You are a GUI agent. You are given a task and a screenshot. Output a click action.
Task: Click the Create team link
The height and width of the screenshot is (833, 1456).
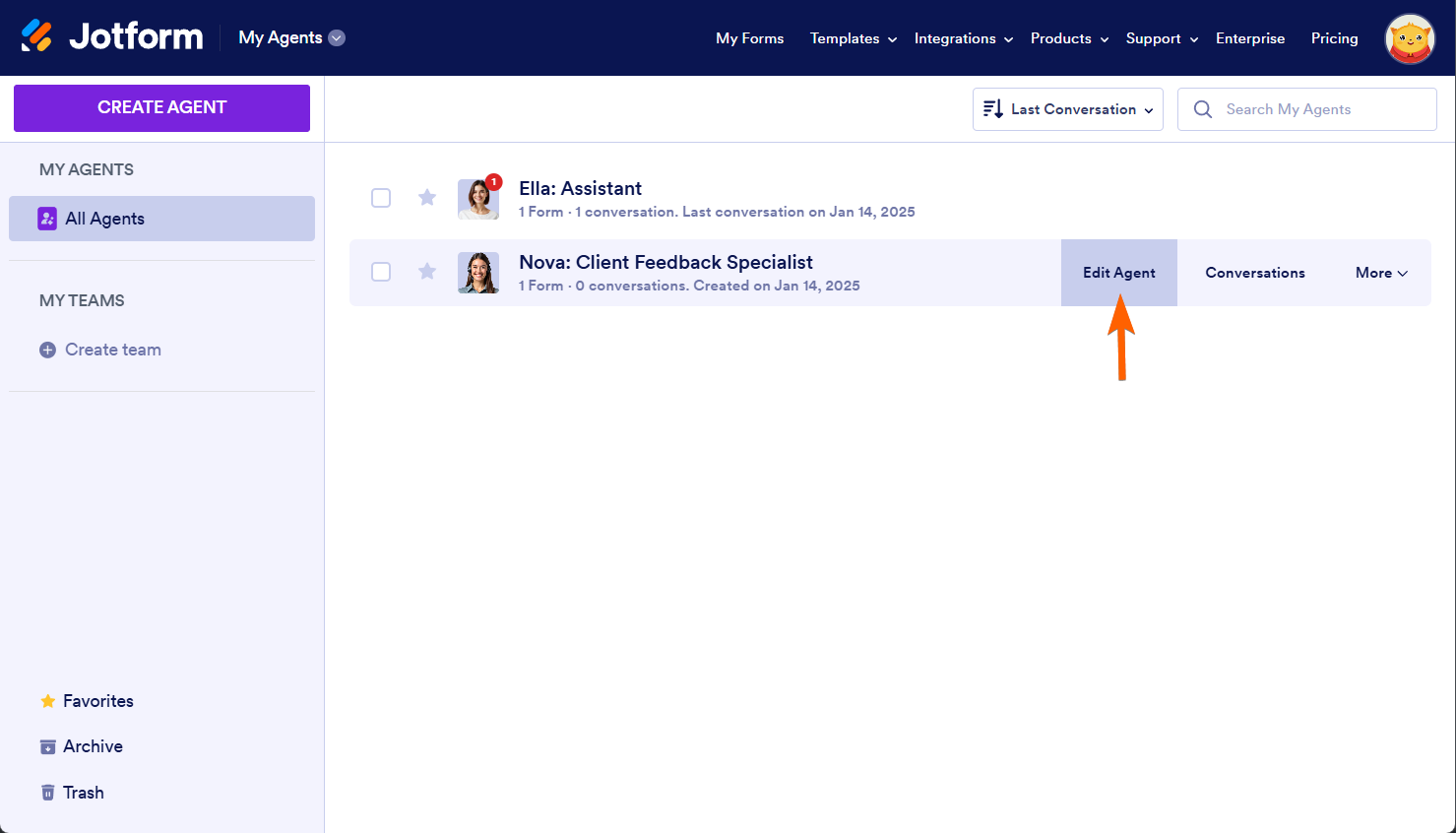(113, 350)
